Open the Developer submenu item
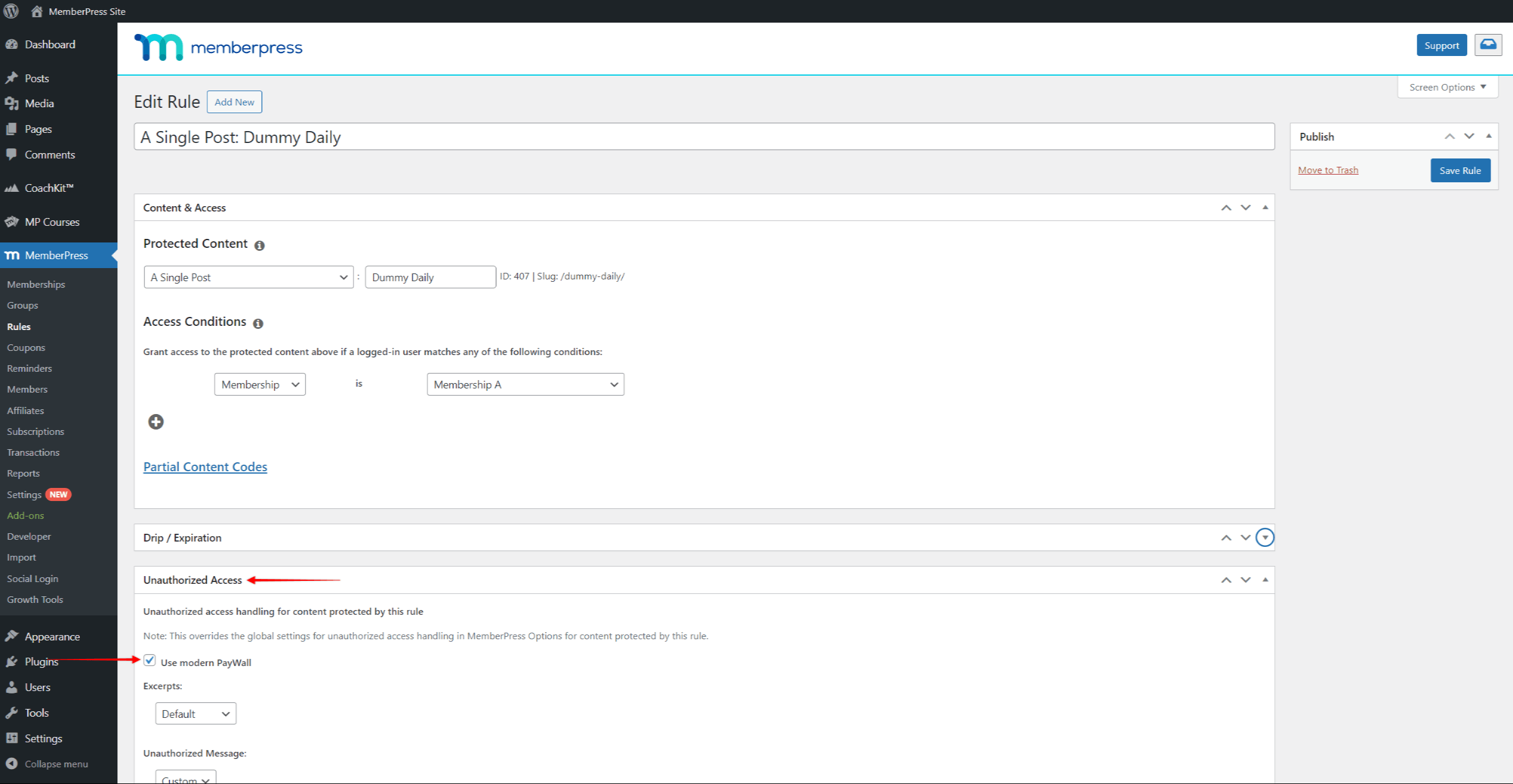The height and width of the screenshot is (784, 1513). [x=29, y=536]
